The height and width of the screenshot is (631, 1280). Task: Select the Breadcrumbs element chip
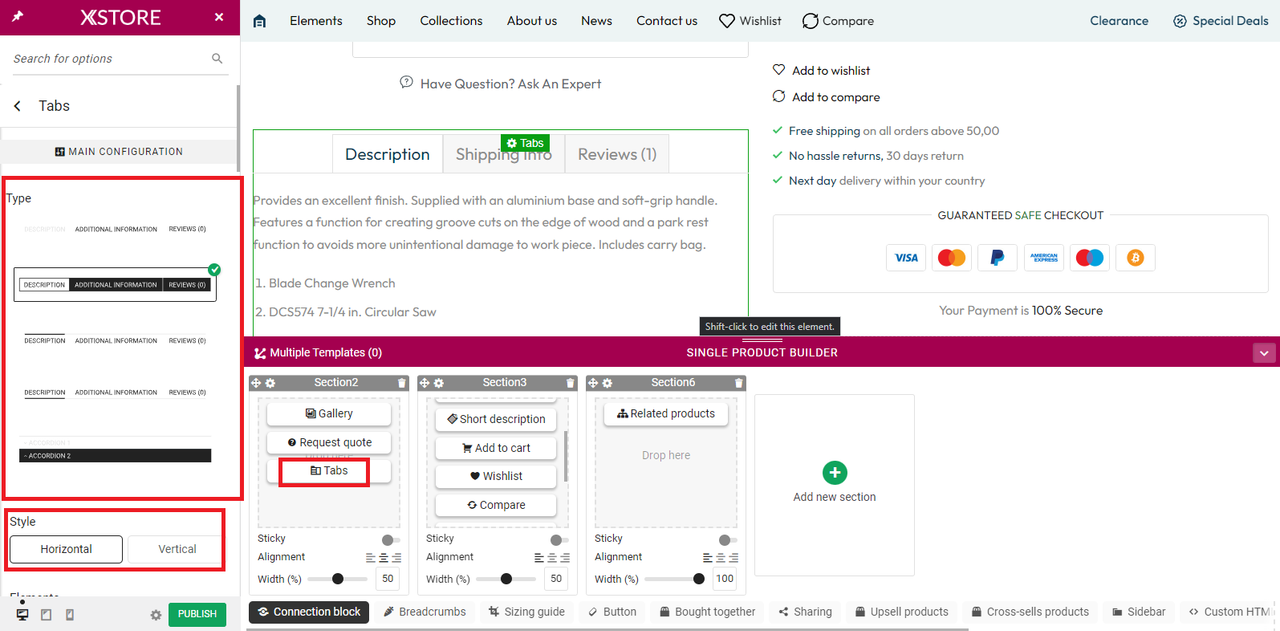pos(424,612)
